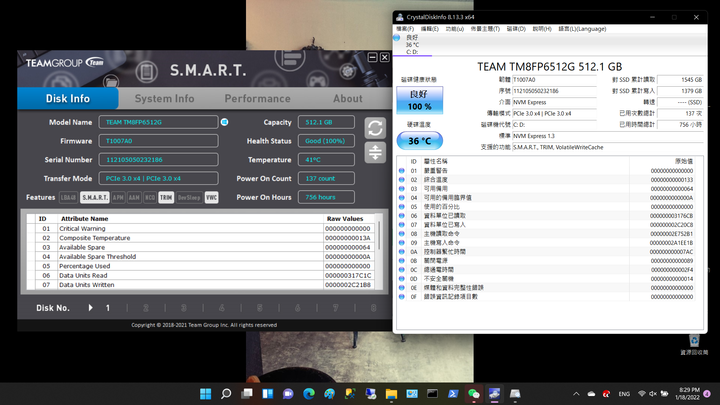Open the About tab
This screenshot has width=720, height=405.
[x=348, y=98]
